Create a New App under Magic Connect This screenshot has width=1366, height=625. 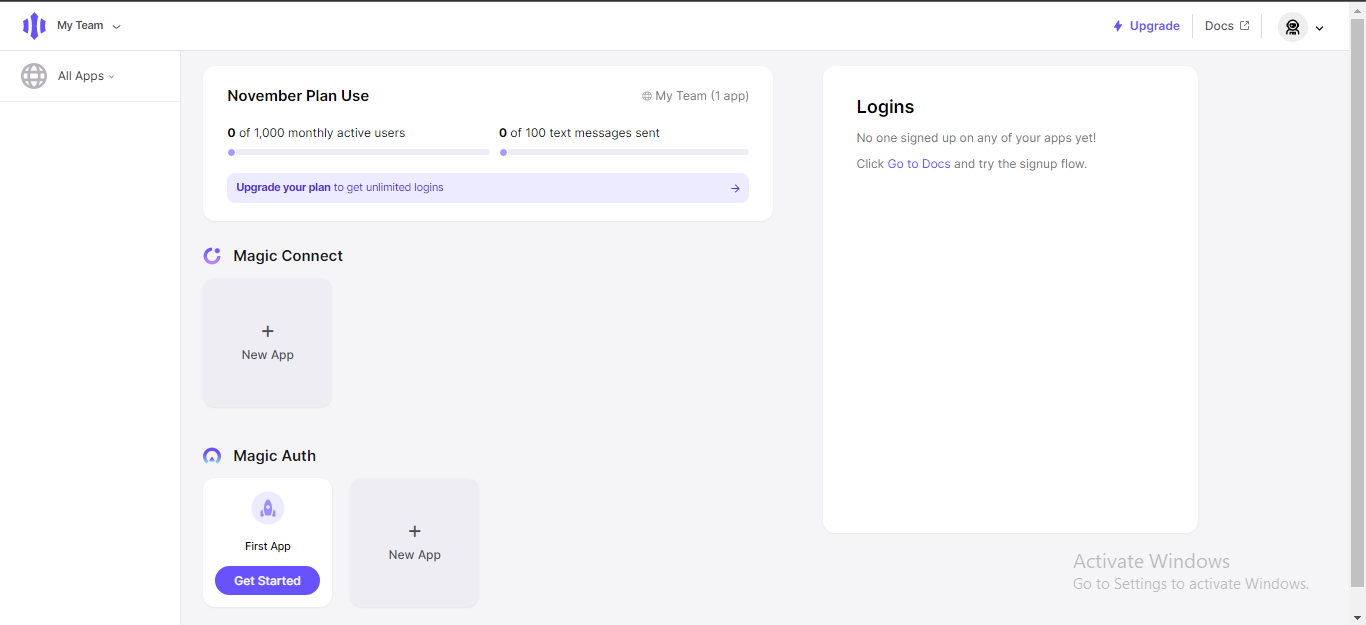(267, 343)
